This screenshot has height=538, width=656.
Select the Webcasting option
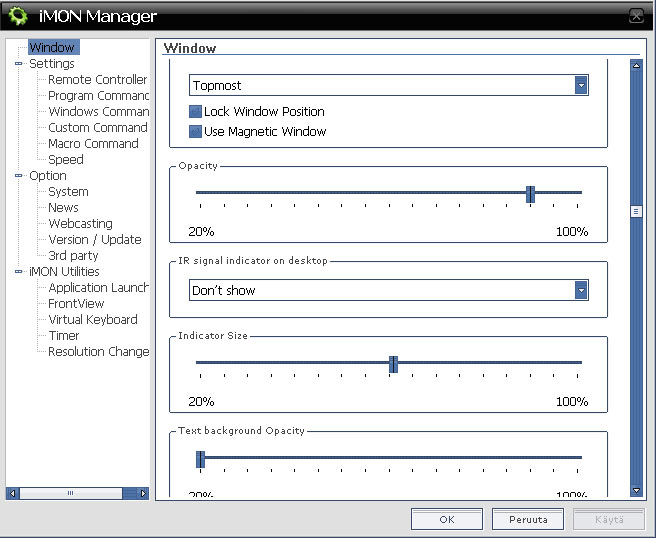pyautogui.click(x=80, y=223)
